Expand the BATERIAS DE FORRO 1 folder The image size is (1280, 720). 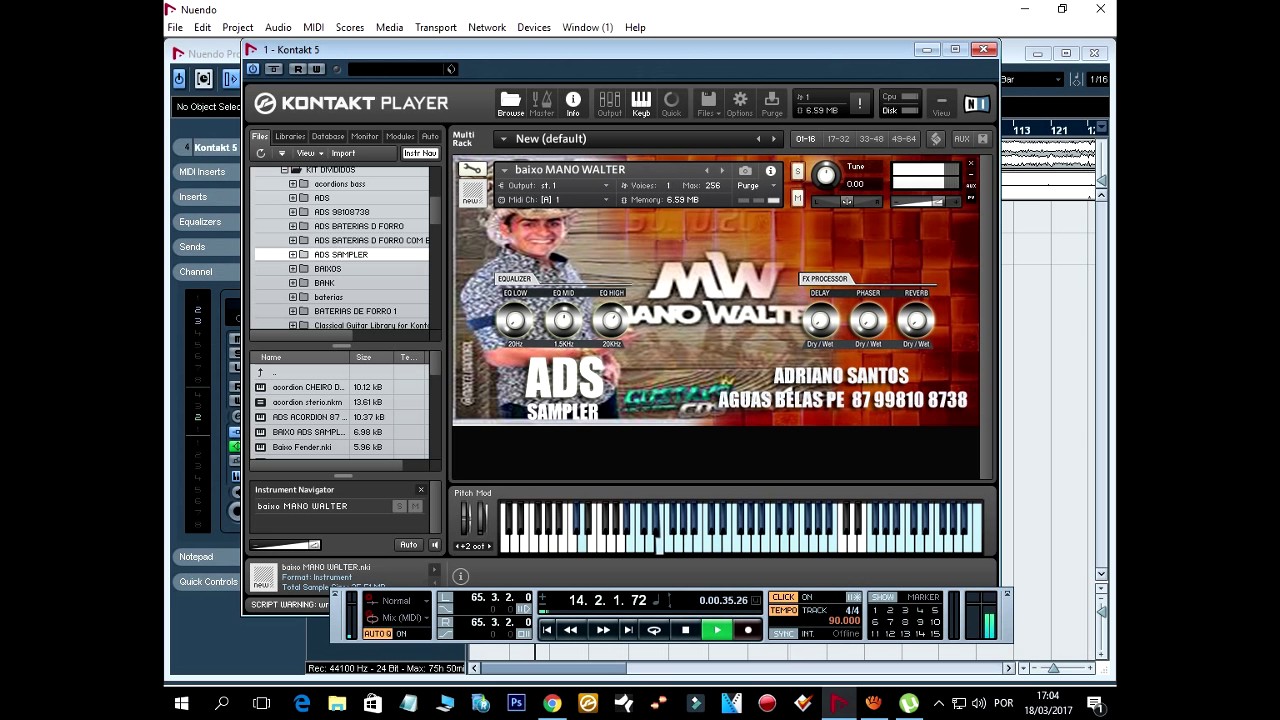point(293,311)
